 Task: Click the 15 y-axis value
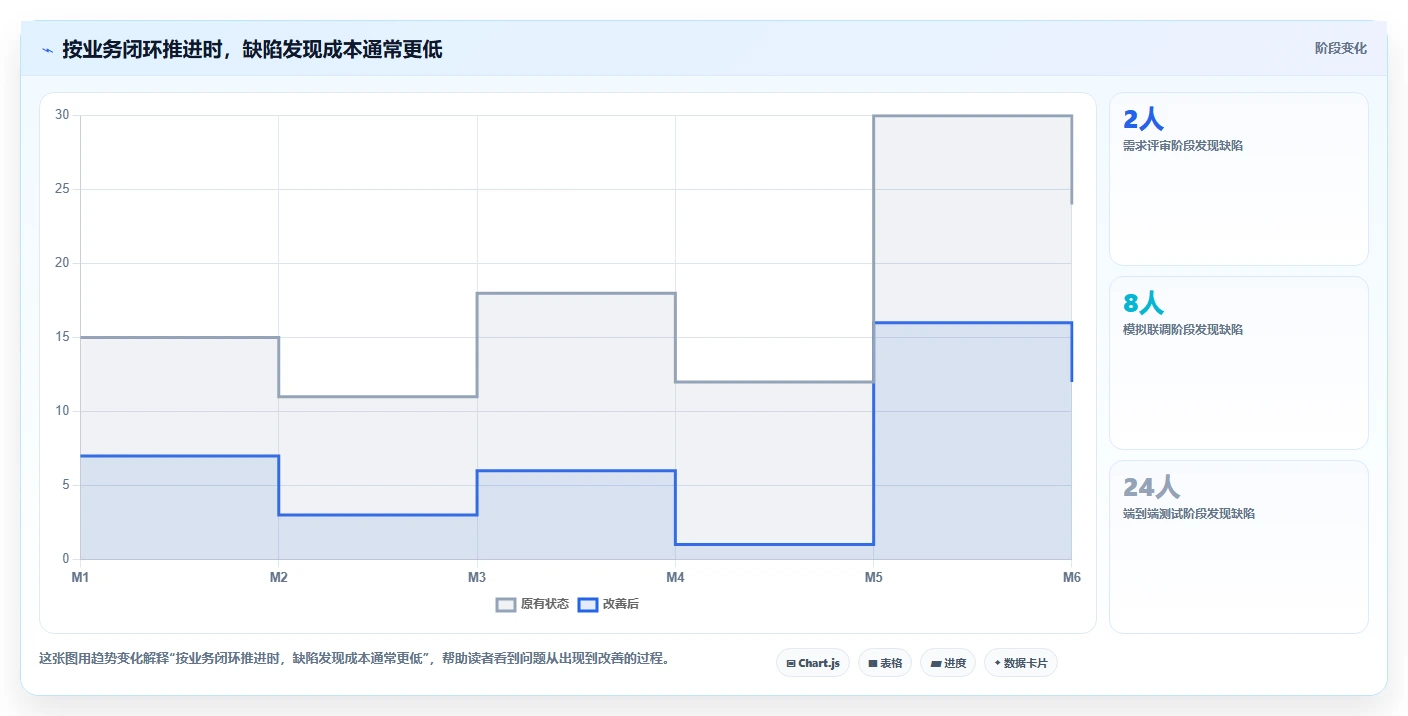click(62, 337)
